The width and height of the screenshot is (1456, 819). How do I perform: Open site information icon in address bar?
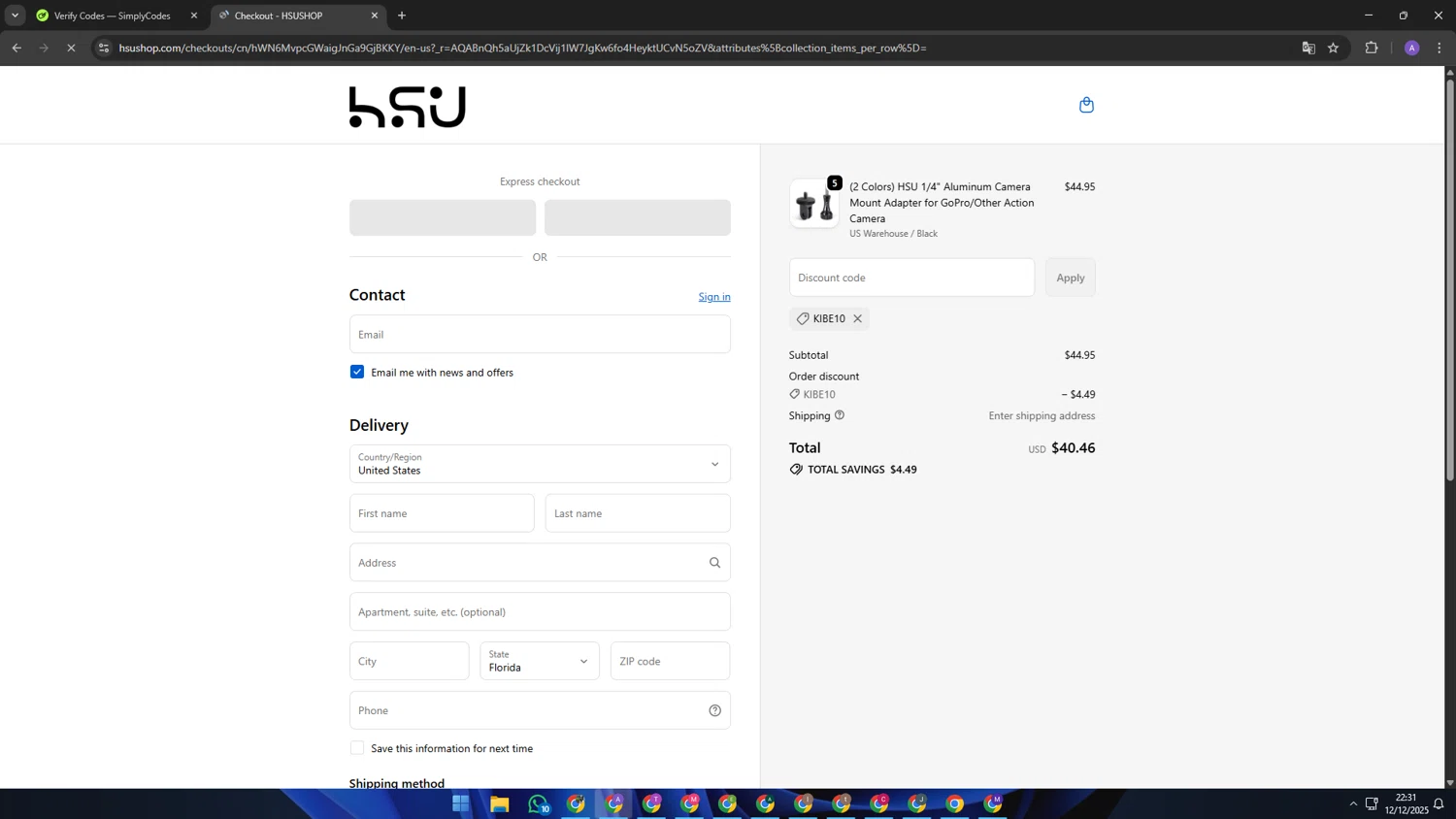pos(104,48)
